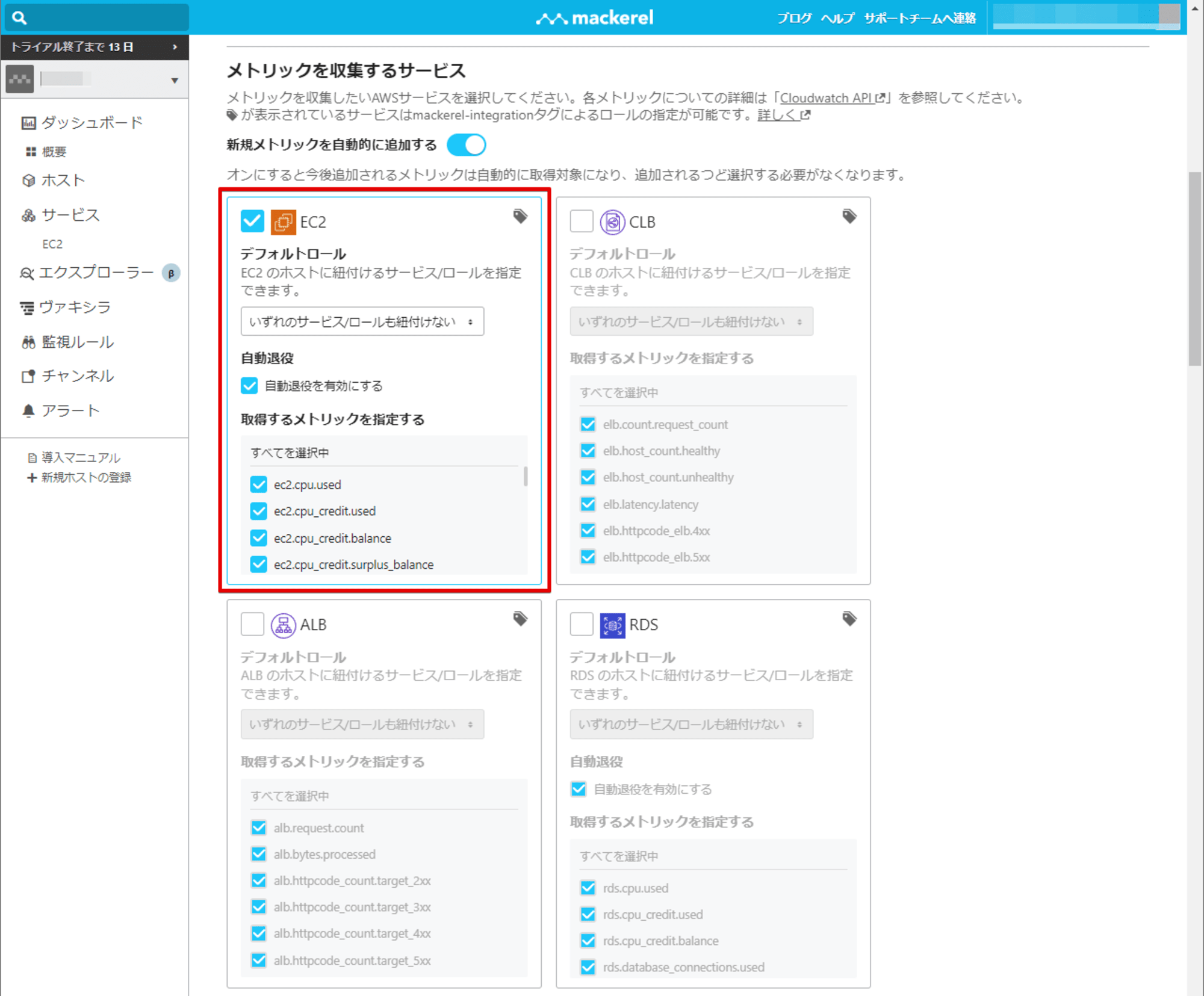This screenshot has width=1204, height=996.
Task: Open チャンネル in sidebar
Action: (x=78, y=376)
